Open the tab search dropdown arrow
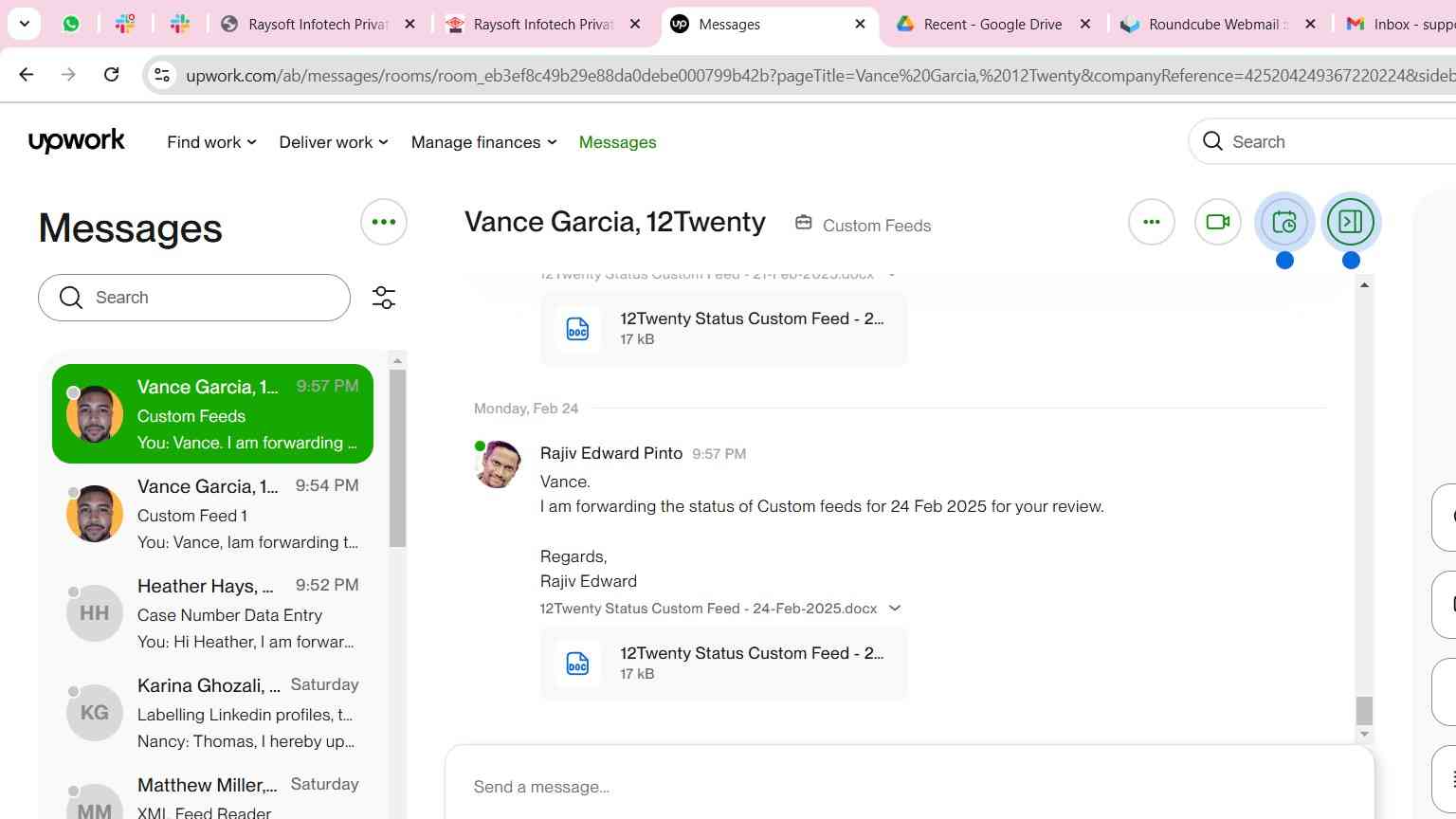 point(24,24)
